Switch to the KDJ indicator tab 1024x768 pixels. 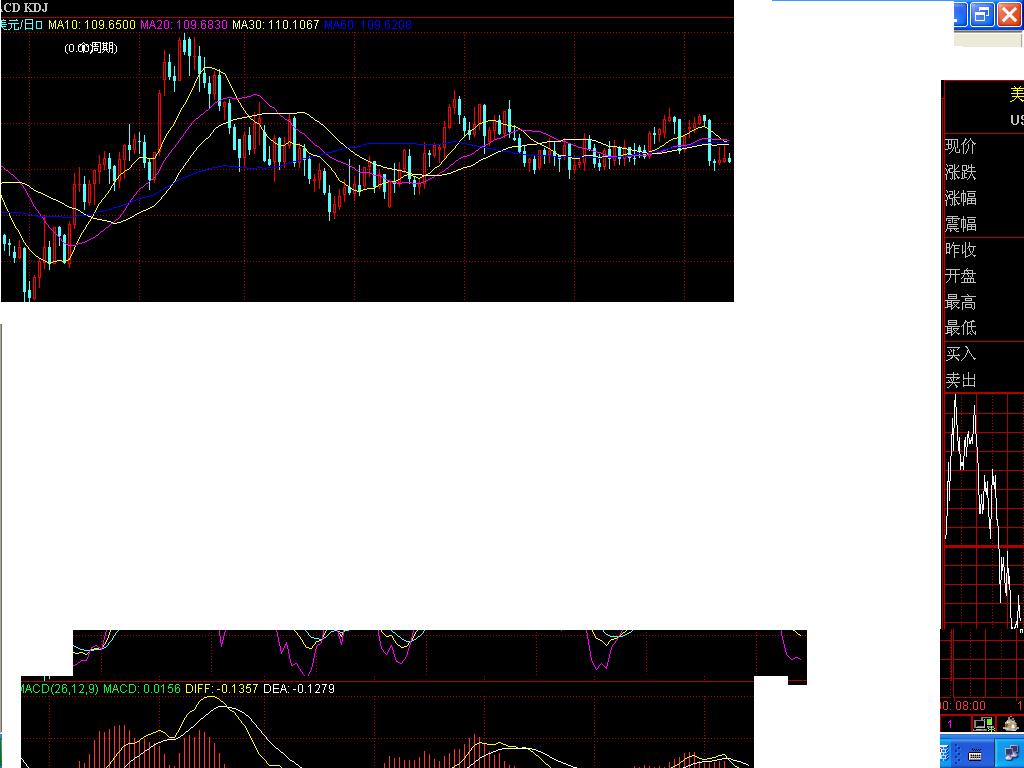point(36,7)
